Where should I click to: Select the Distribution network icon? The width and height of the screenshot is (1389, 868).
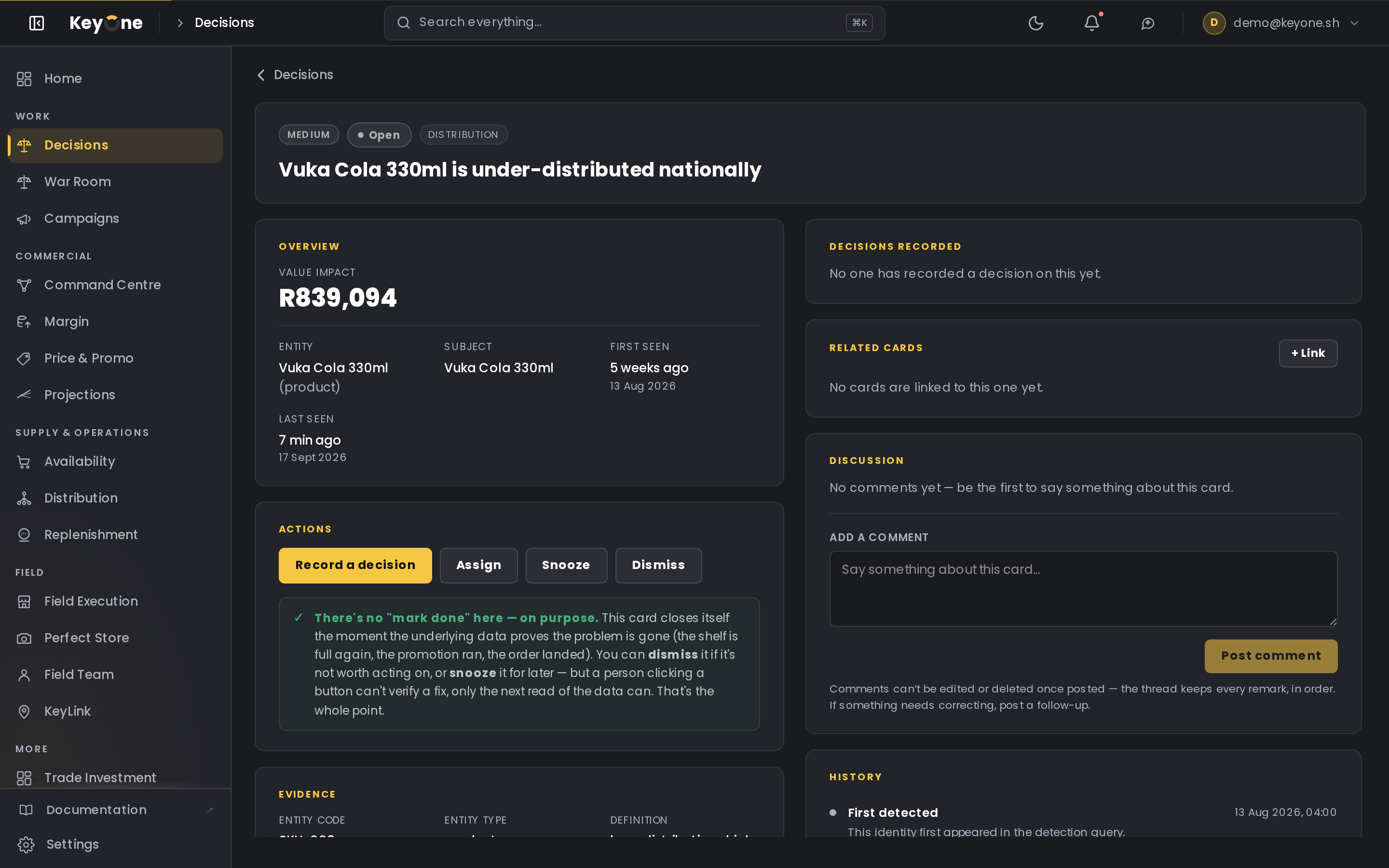pos(24,498)
